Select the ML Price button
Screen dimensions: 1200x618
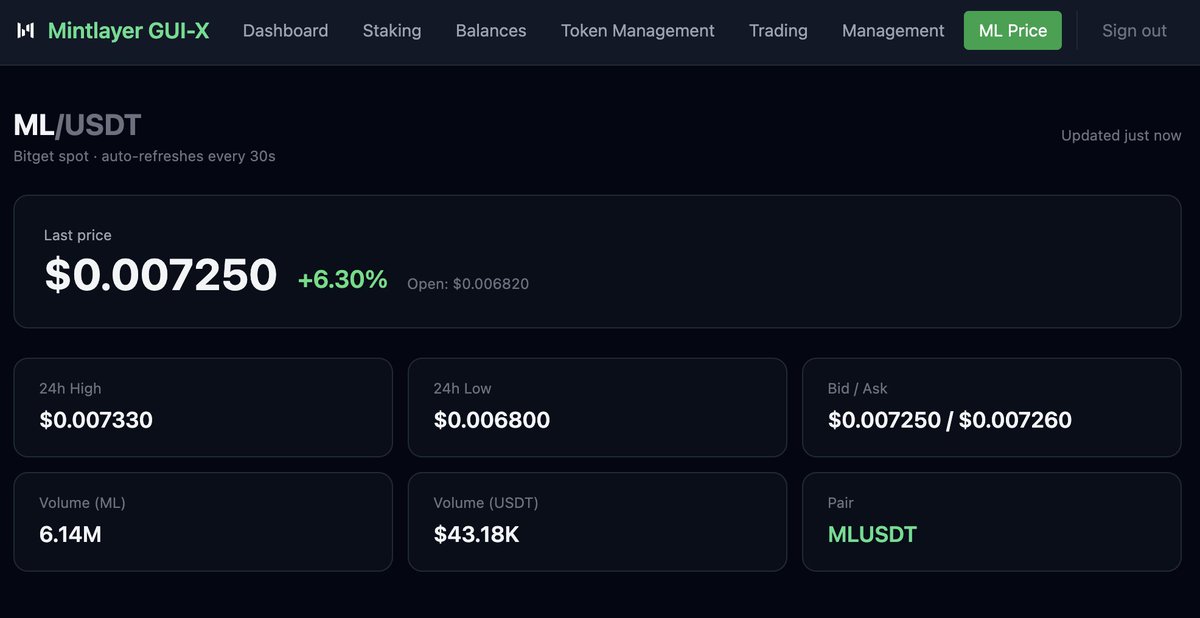[x=1013, y=30]
